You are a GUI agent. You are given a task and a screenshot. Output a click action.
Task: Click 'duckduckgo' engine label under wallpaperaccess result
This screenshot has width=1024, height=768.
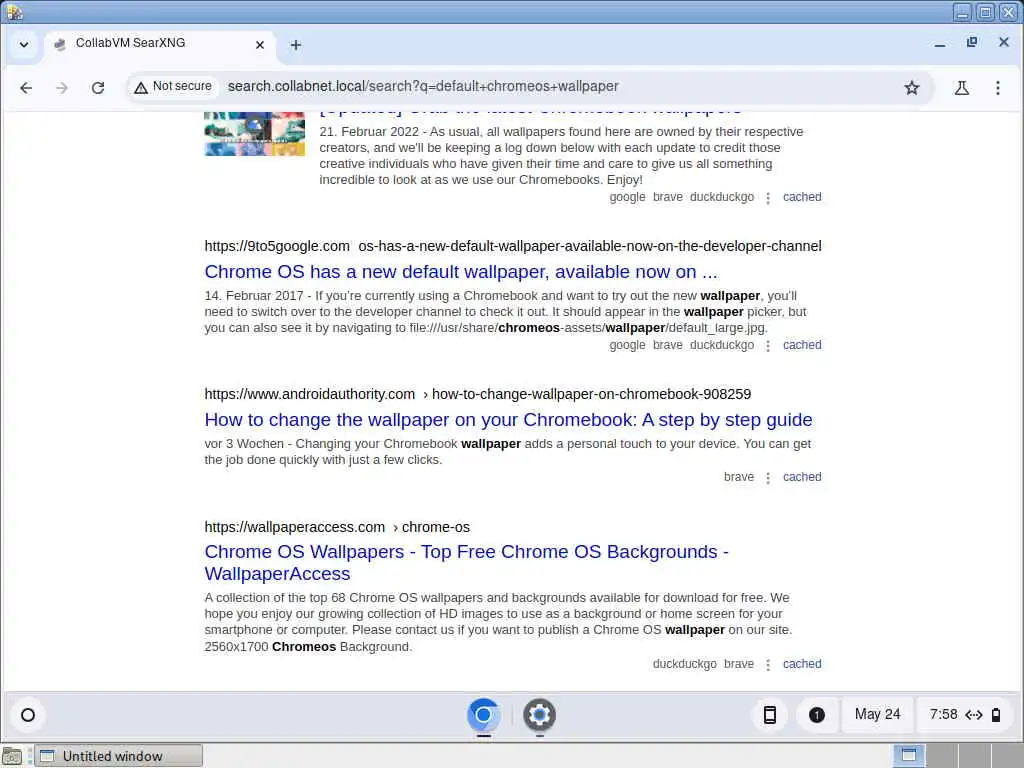pos(684,664)
